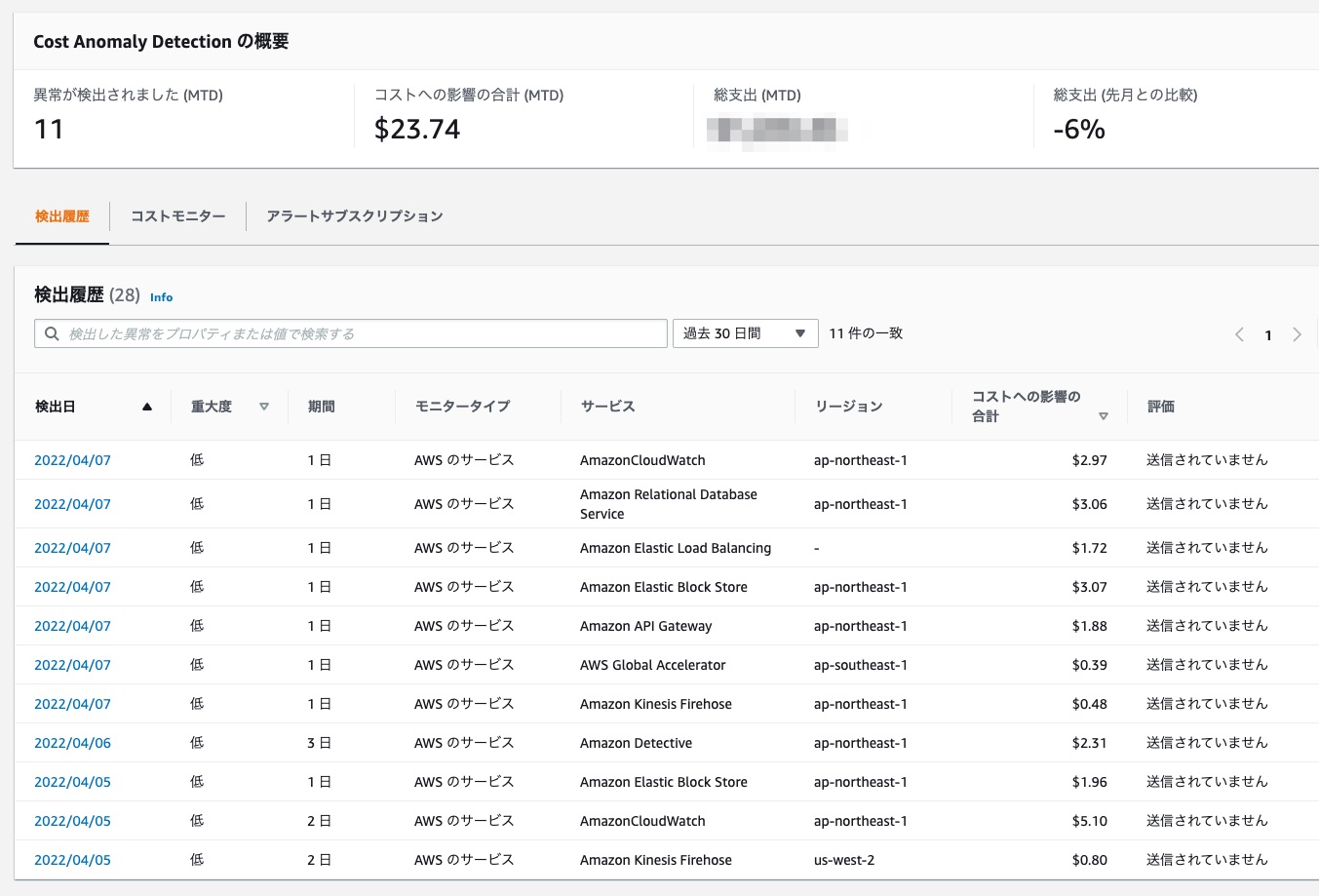Click the $2.31 cost impact value
The width and height of the screenshot is (1319, 896).
point(1089,743)
